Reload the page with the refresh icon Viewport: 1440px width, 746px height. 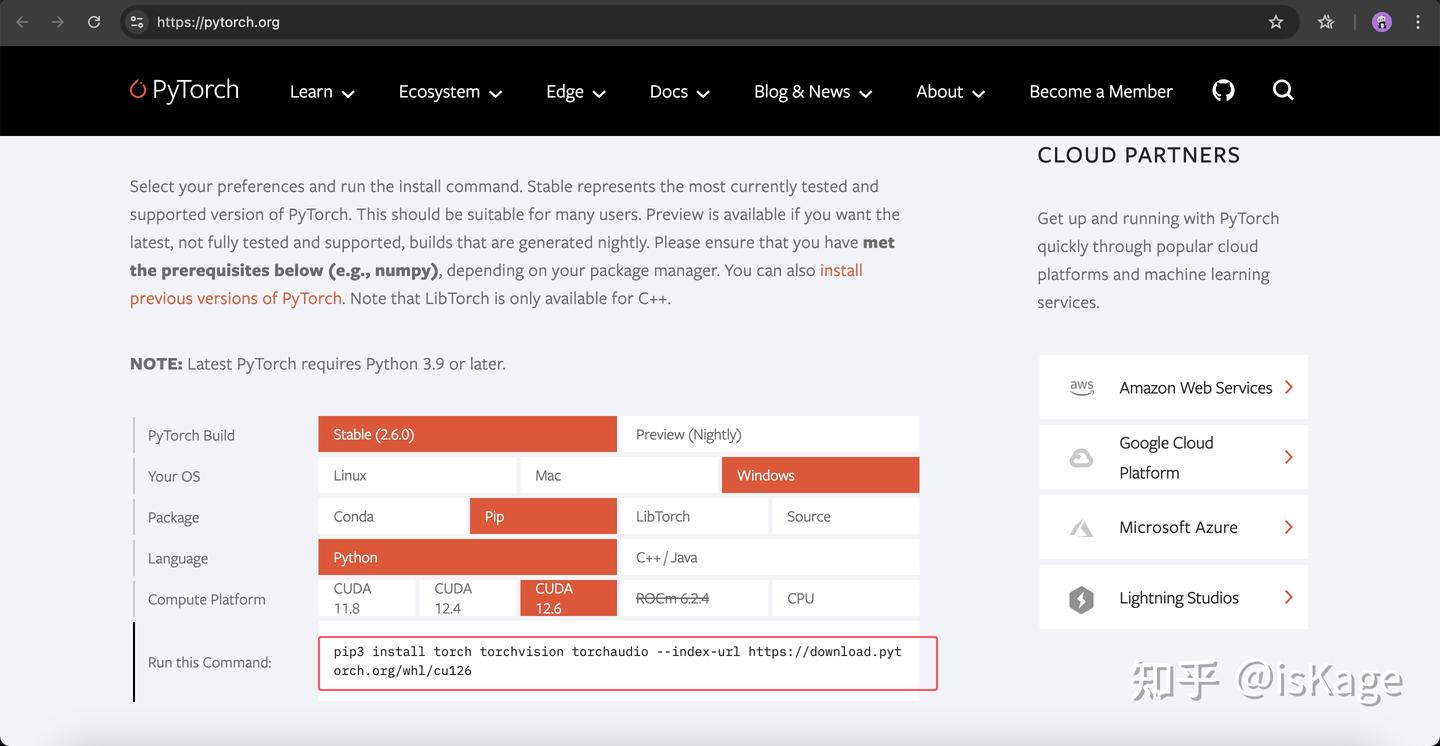(x=94, y=22)
